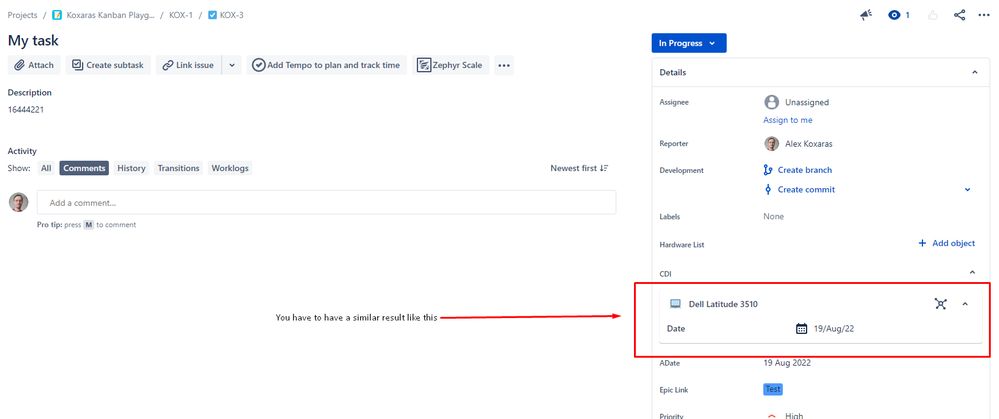This screenshot has height=419, width=999.
Task: Open Koxaras Kanban Playground breadcrumb
Action: pyautogui.click(x=103, y=15)
